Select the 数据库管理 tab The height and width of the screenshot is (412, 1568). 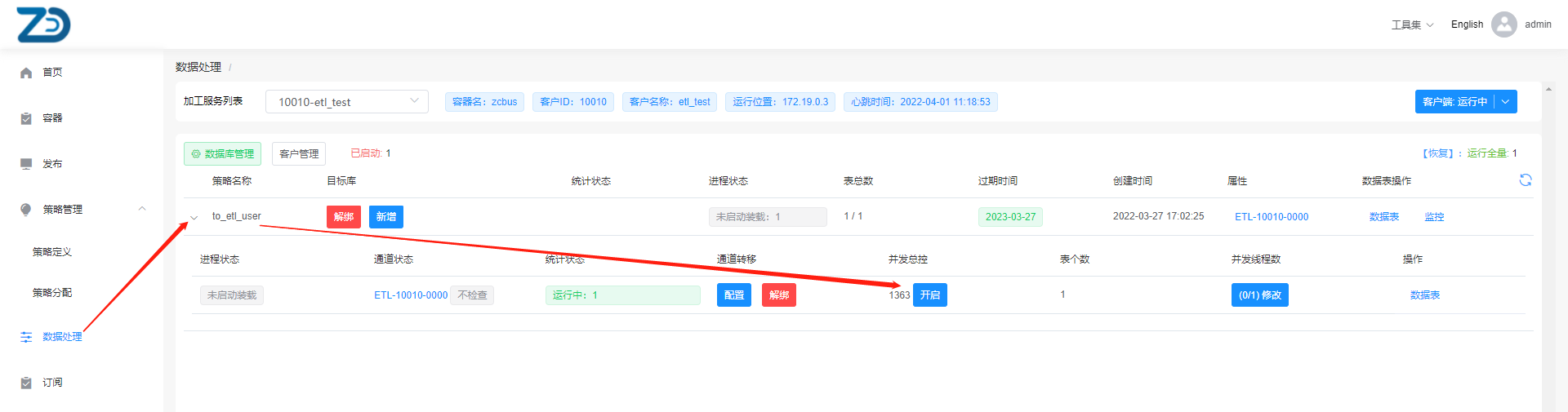click(x=222, y=153)
